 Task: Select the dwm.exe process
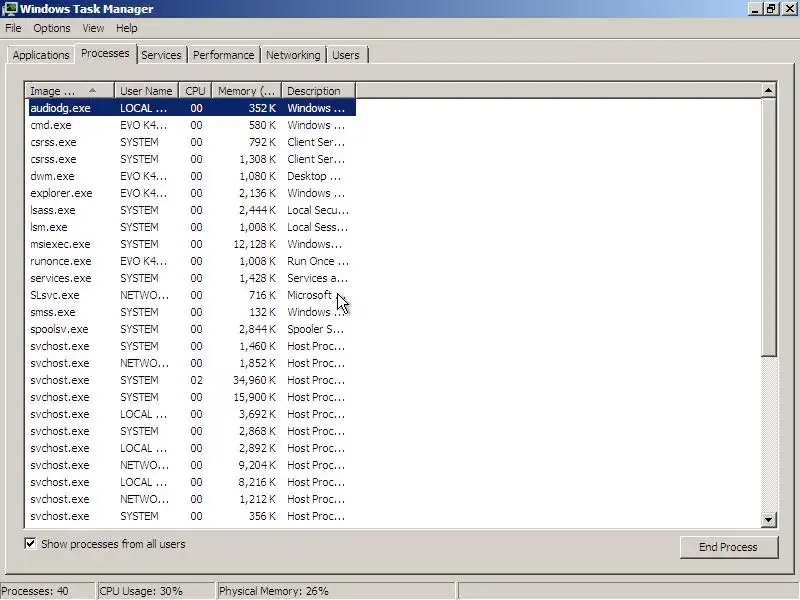pyautogui.click(x=192, y=176)
